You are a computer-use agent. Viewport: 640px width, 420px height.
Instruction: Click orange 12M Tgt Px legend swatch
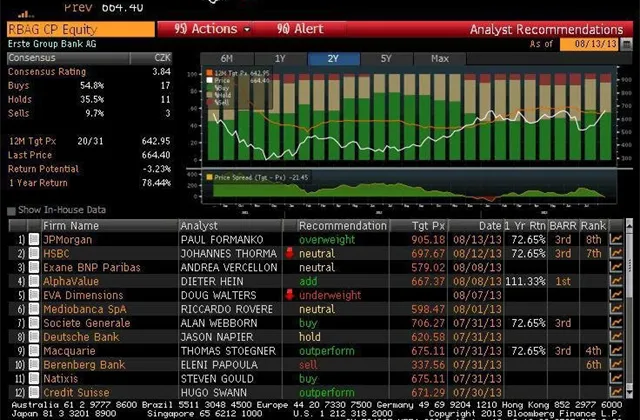tap(210, 73)
